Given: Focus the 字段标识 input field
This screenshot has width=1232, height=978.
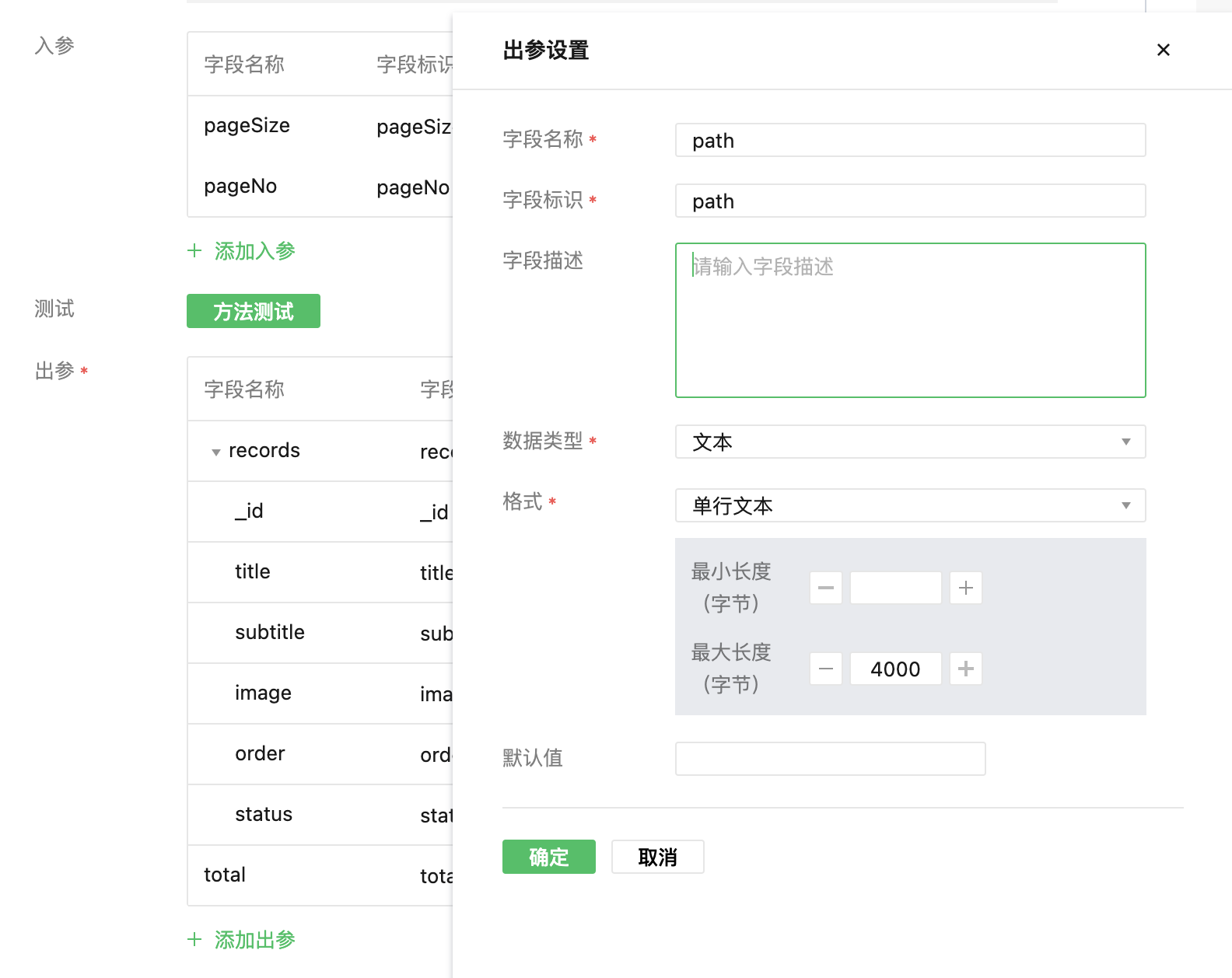Looking at the screenshot, I should 910,201.
